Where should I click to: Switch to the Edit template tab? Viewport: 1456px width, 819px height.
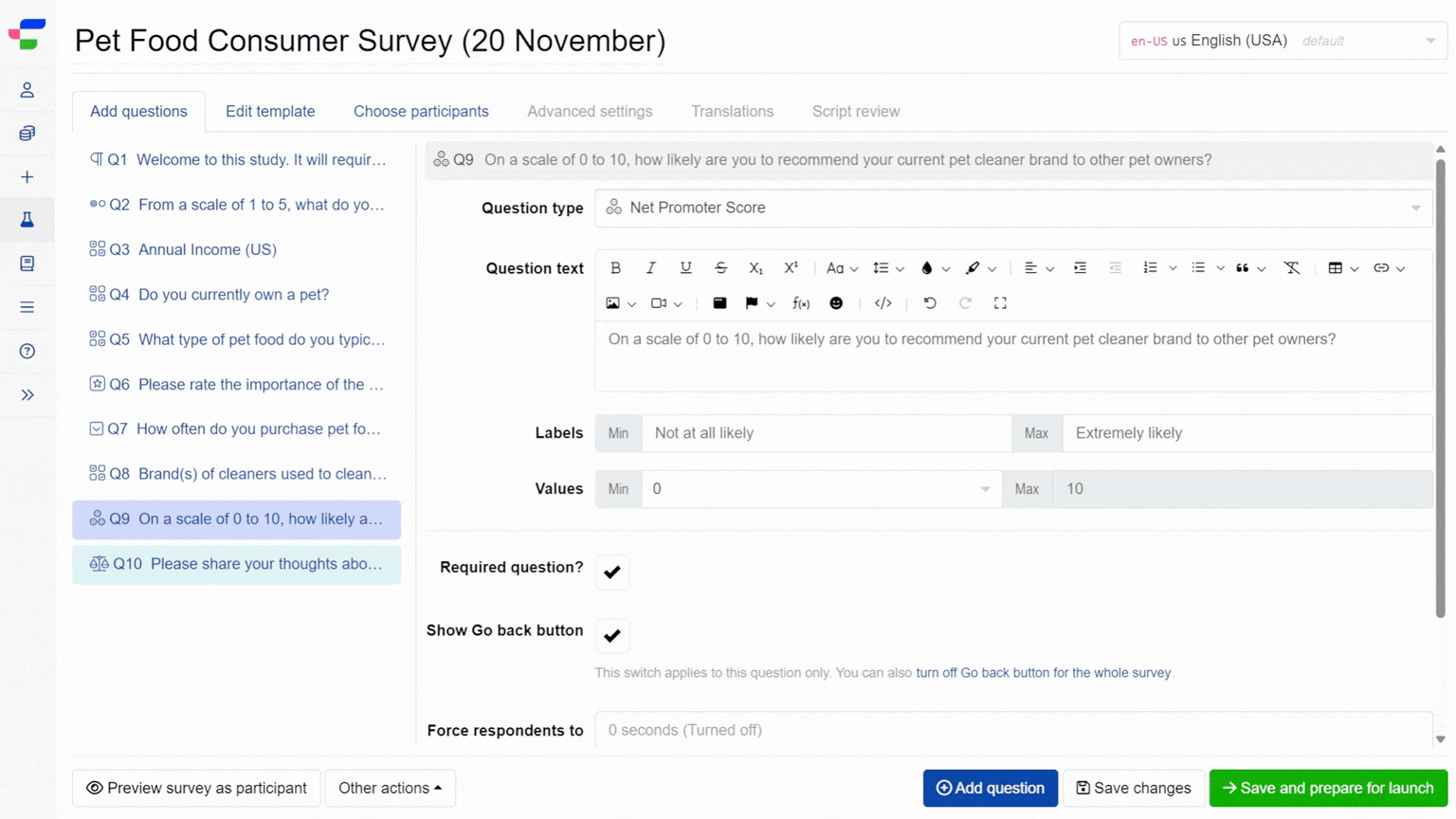[x=269, y=111]
